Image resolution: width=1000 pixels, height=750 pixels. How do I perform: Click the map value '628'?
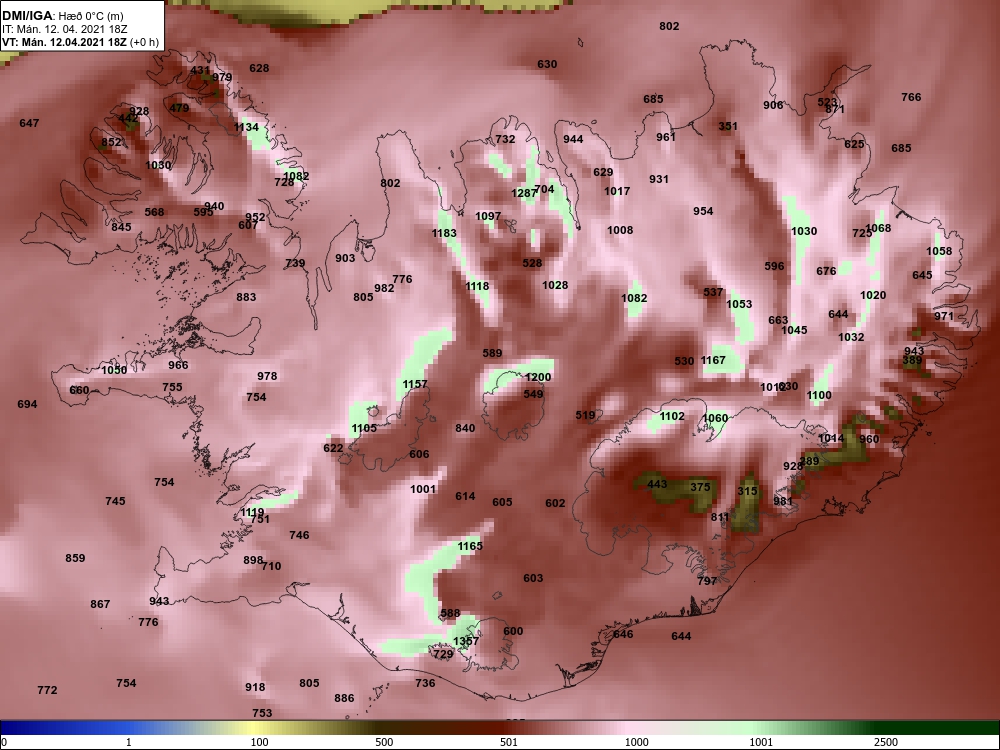click(x=259, y=68)
